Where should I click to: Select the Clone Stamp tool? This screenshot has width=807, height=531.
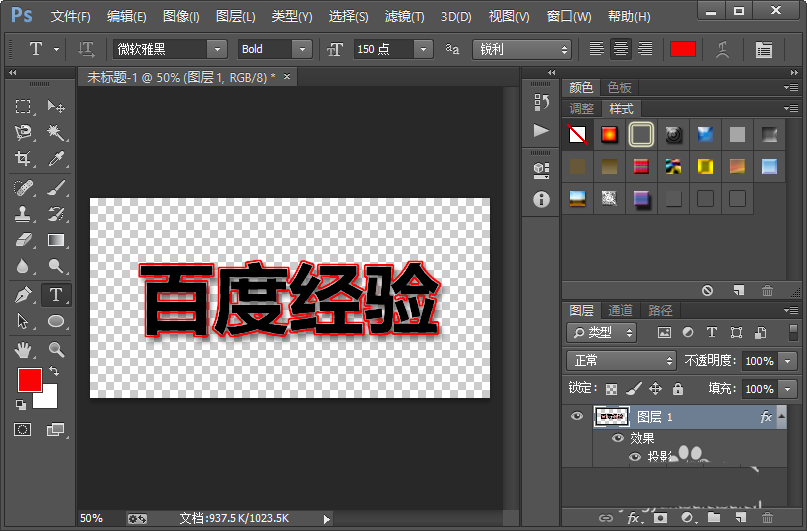coord(23,214)
